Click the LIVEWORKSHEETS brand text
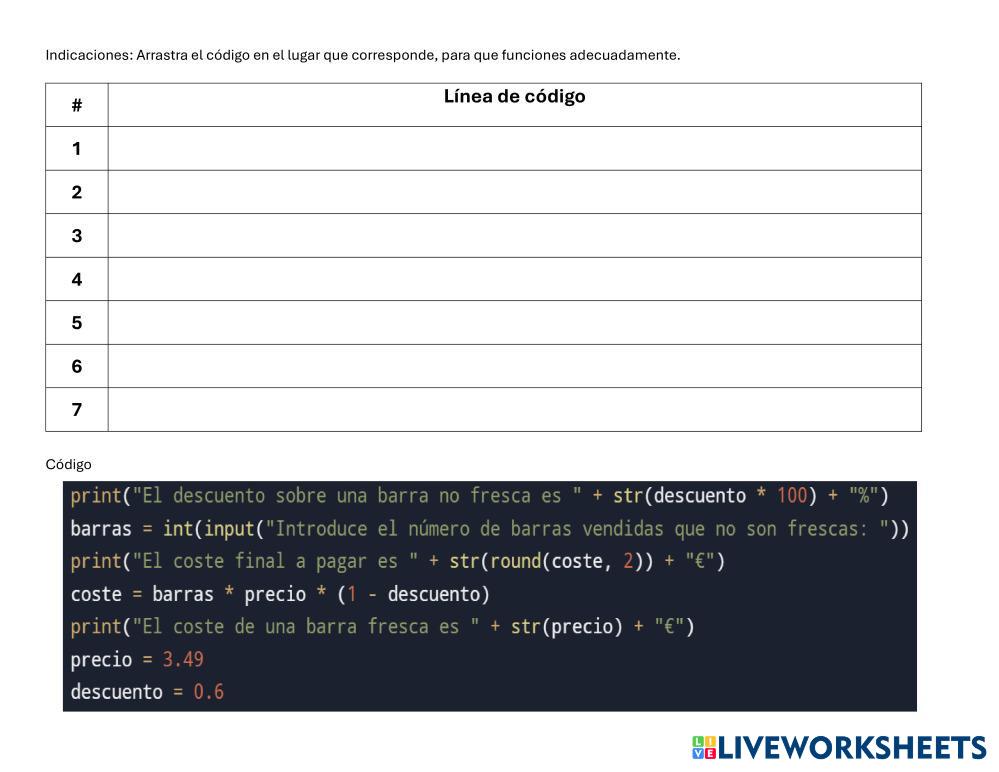Image resolution: width=999 pixels, height=772 pixels. pos(852,747)
